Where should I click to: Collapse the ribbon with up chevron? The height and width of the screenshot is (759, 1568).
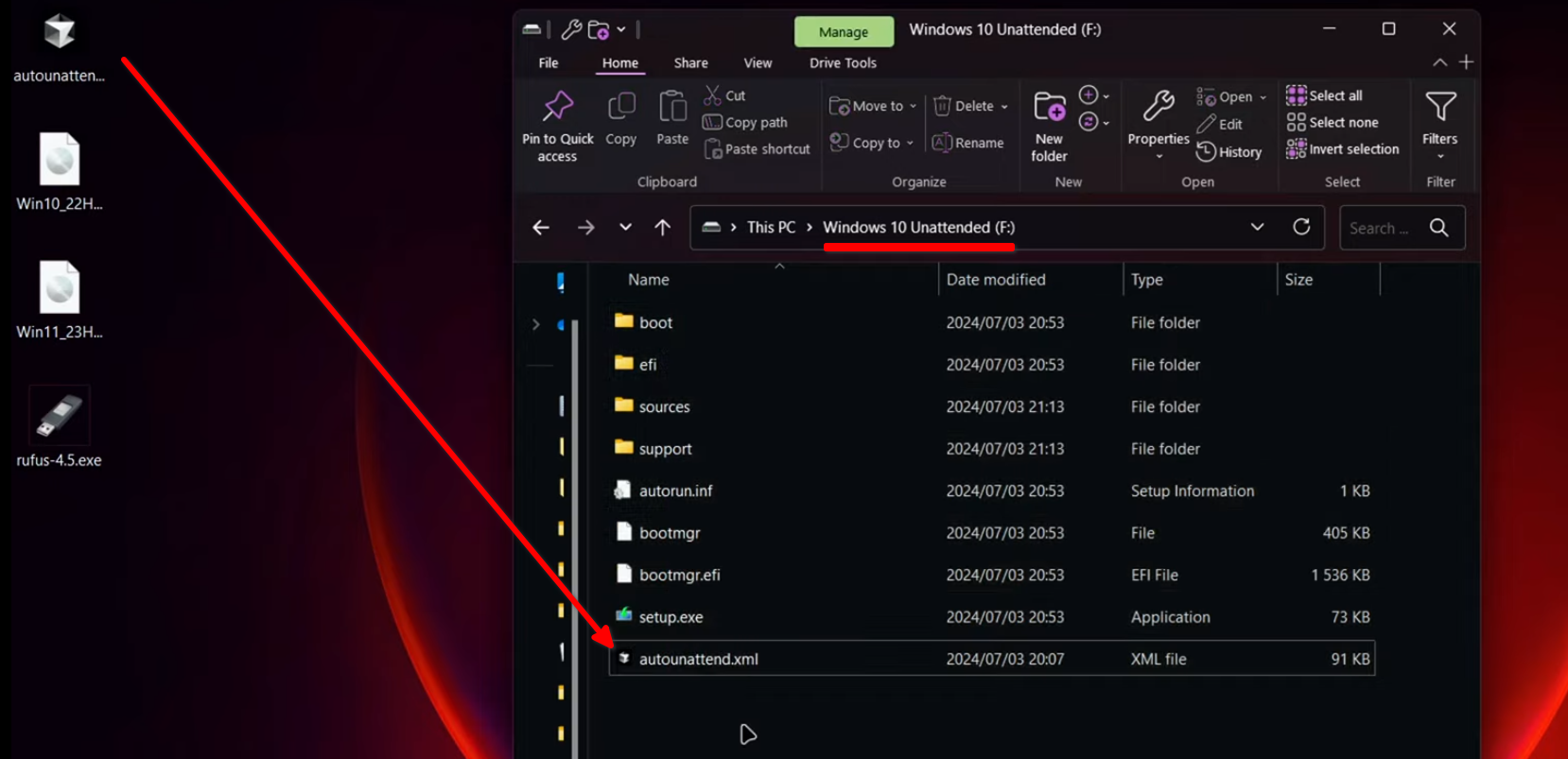click(x=1439, y=62)
